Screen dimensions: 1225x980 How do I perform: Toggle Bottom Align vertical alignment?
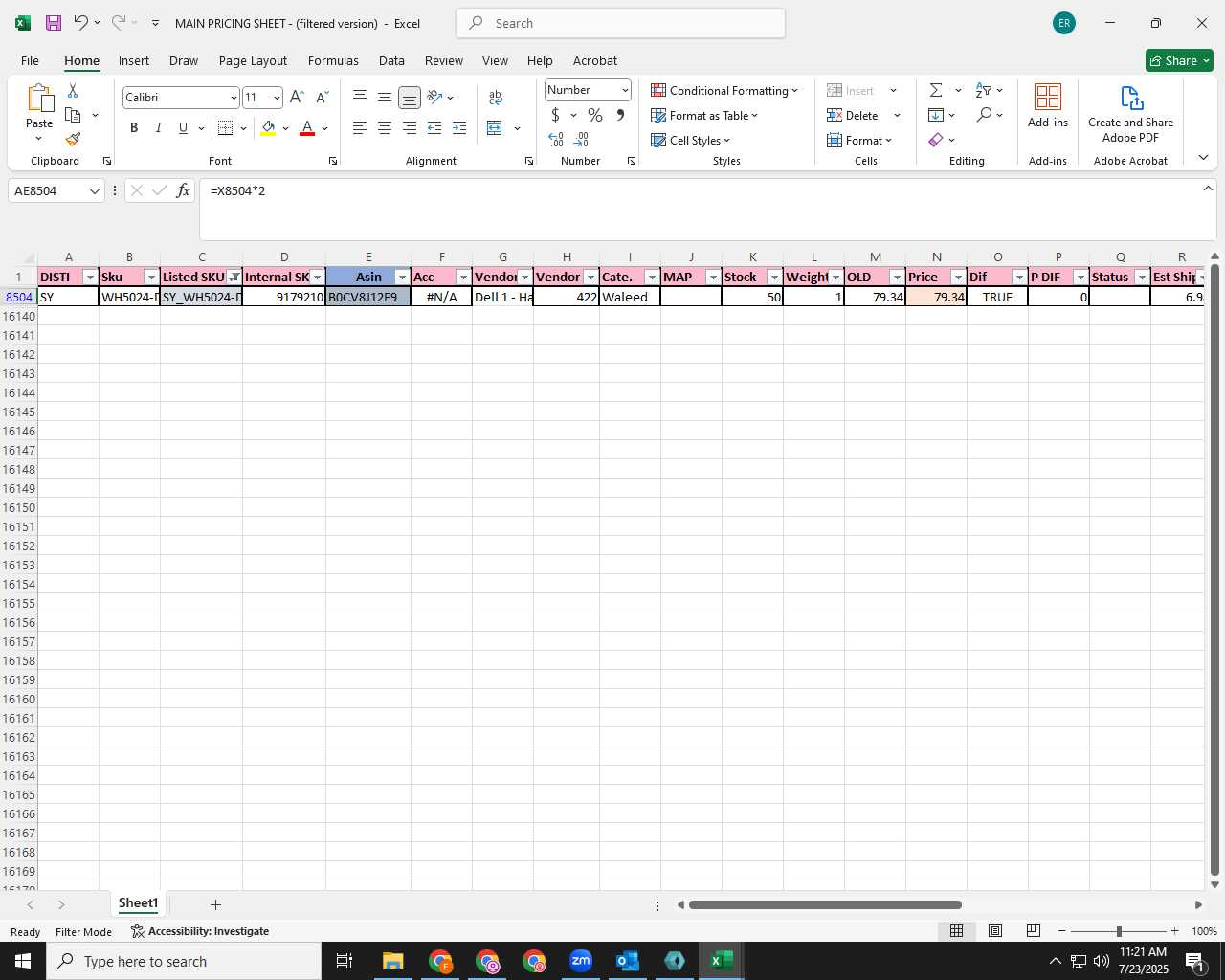(409, 98)
